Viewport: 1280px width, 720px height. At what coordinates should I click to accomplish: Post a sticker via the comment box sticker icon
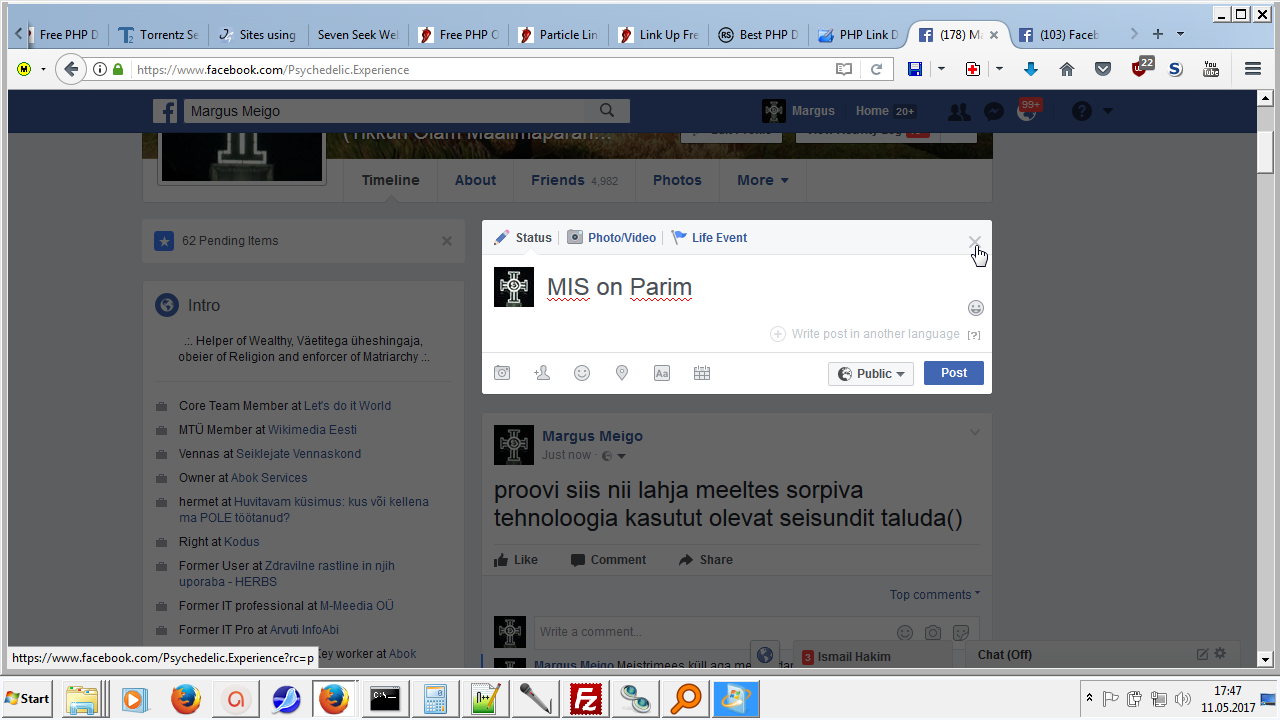tap(961, 632)
